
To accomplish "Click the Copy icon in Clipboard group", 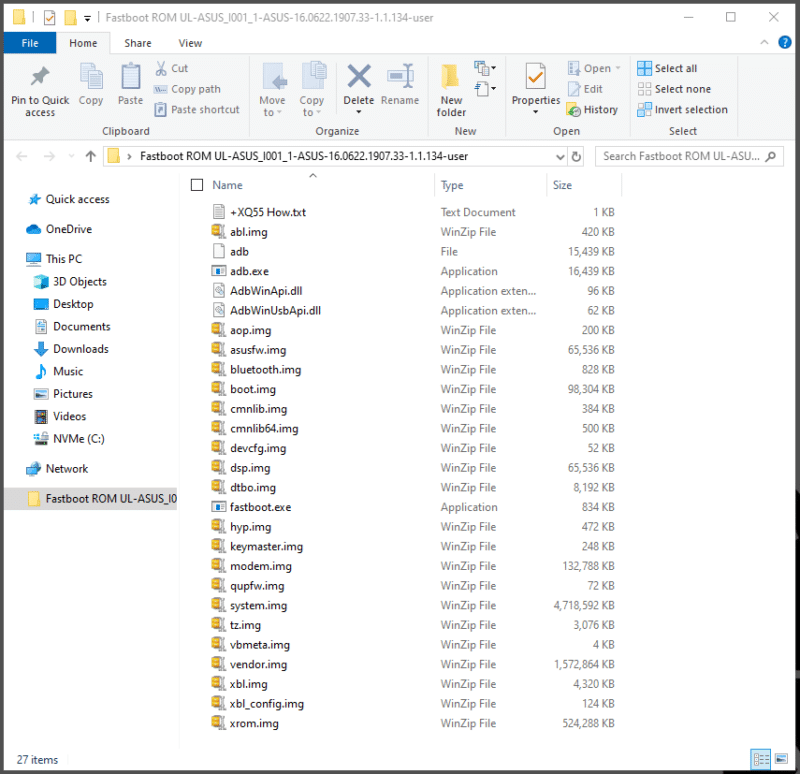I will pyautogui.click(x=91, y=78).
